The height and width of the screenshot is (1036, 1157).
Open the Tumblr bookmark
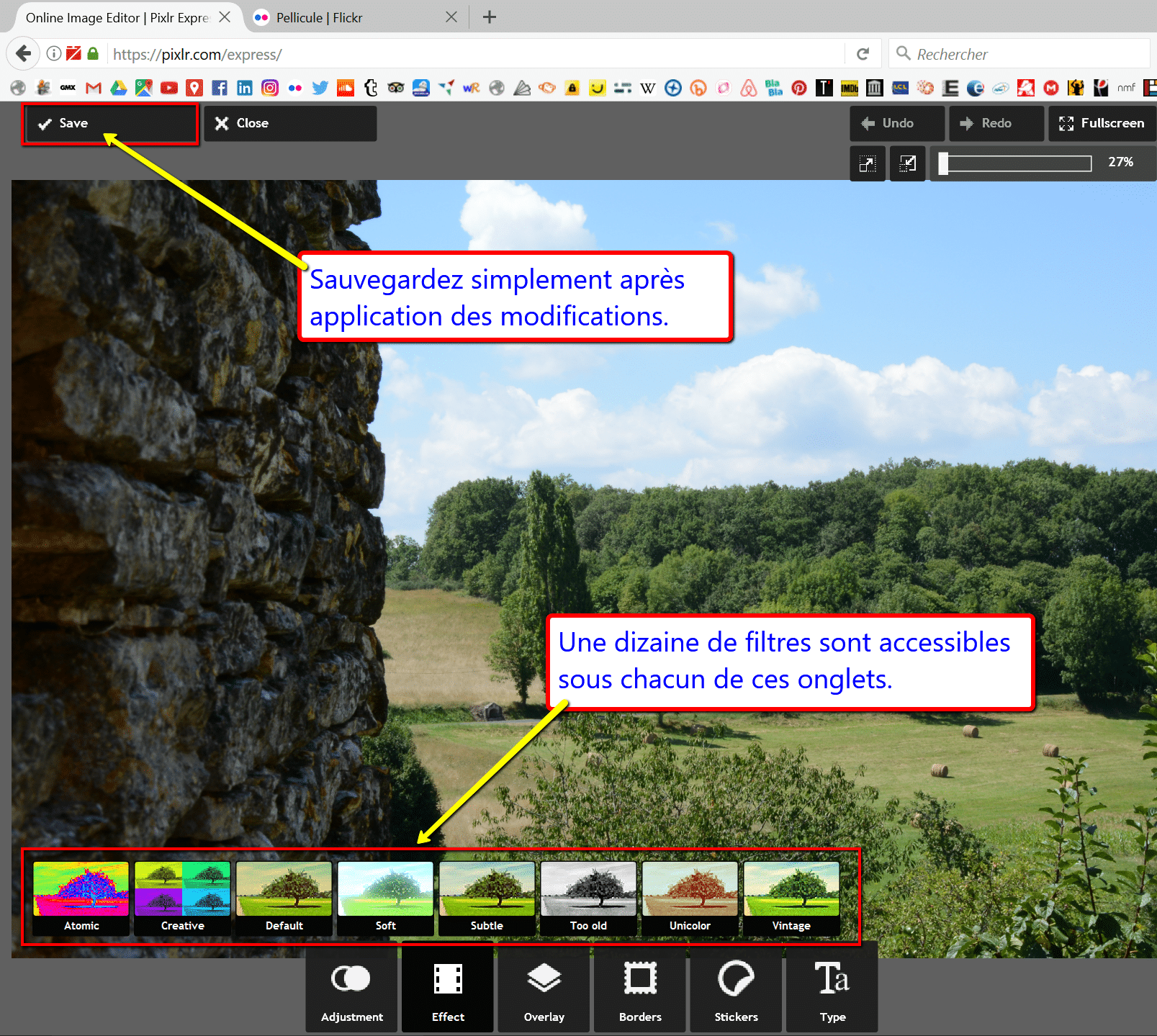pos(371,88)
